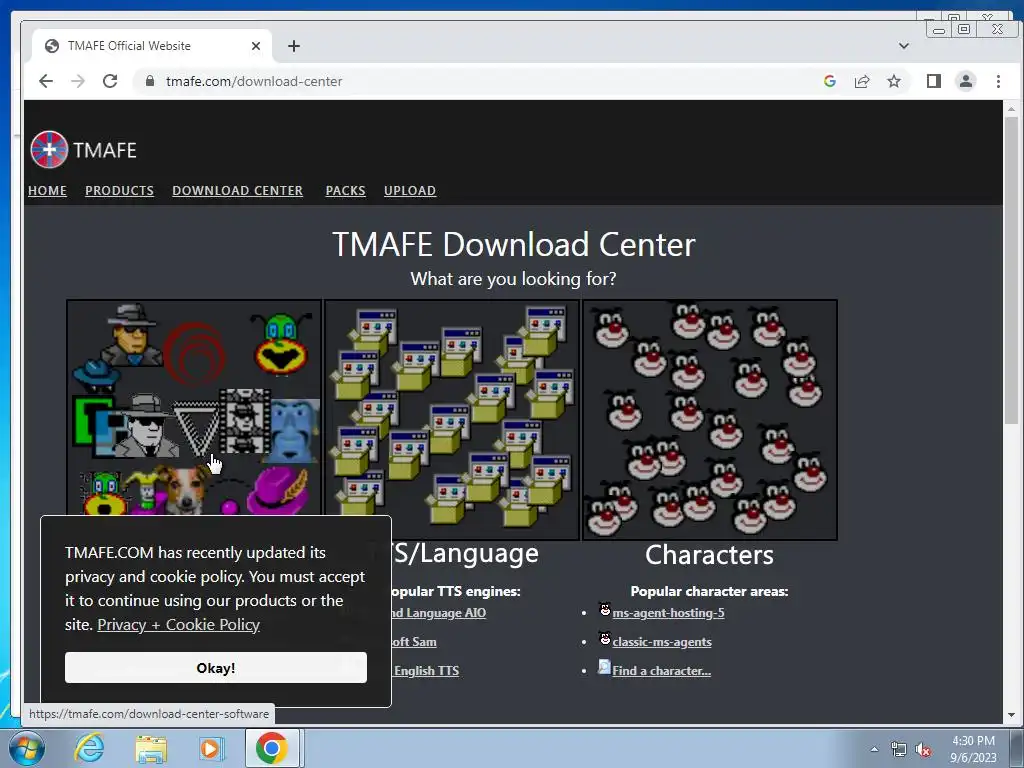The image size is (1024, 768).
Task: Click the Chrome taskbar icon
Action: 272,748
